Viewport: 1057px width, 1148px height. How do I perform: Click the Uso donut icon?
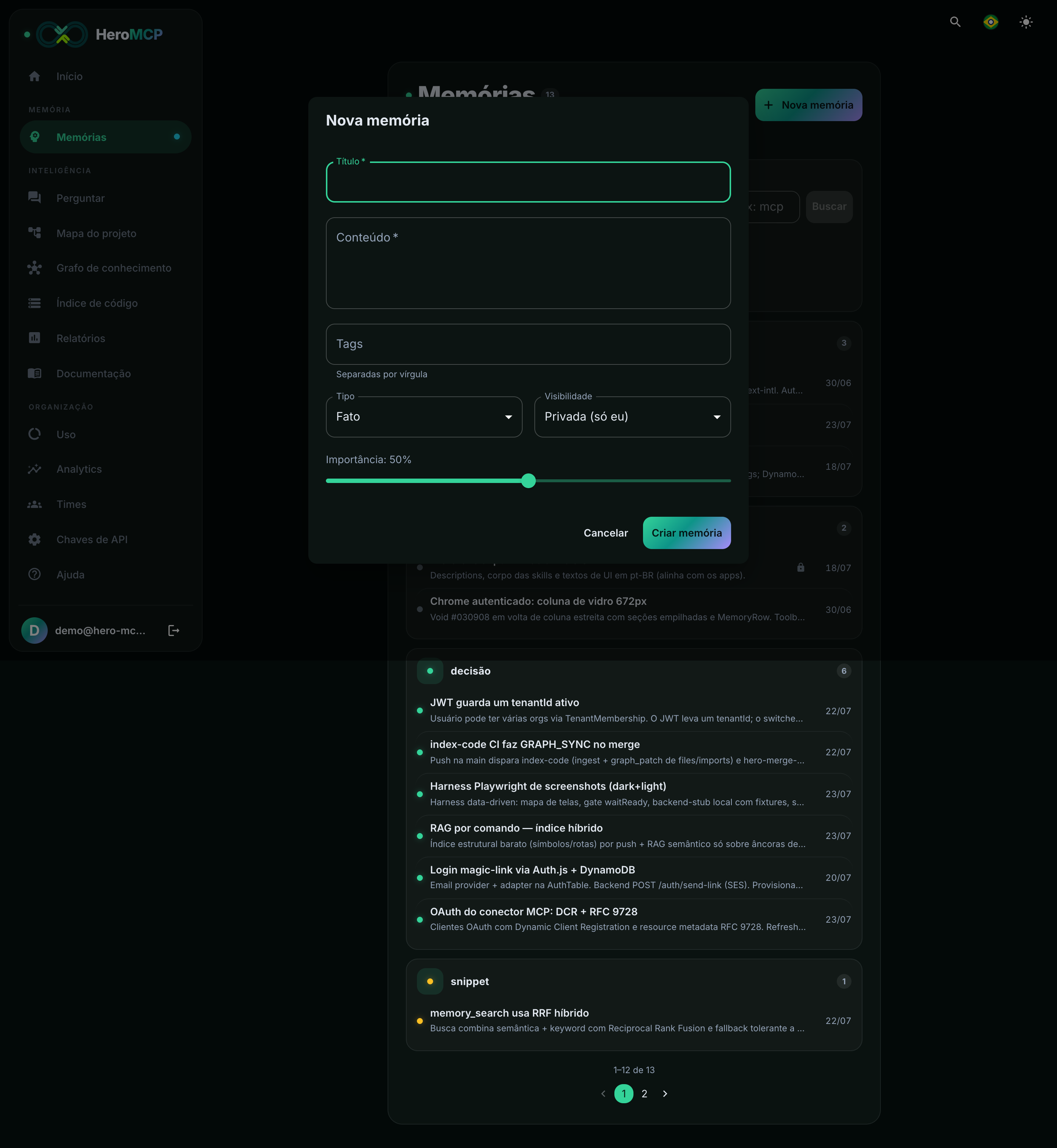34,434
